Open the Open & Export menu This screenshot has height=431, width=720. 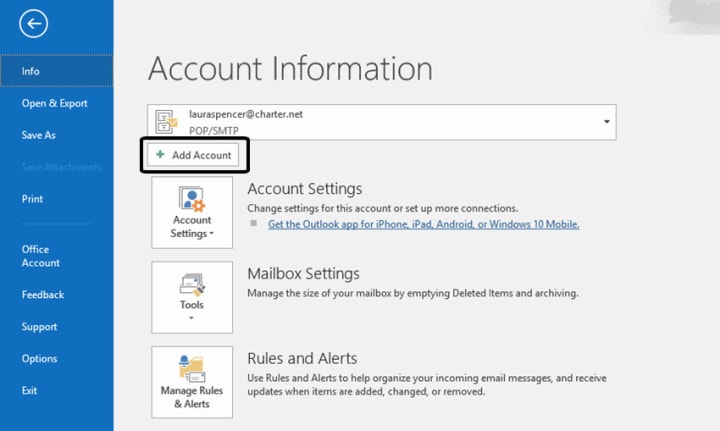[56, 103]
